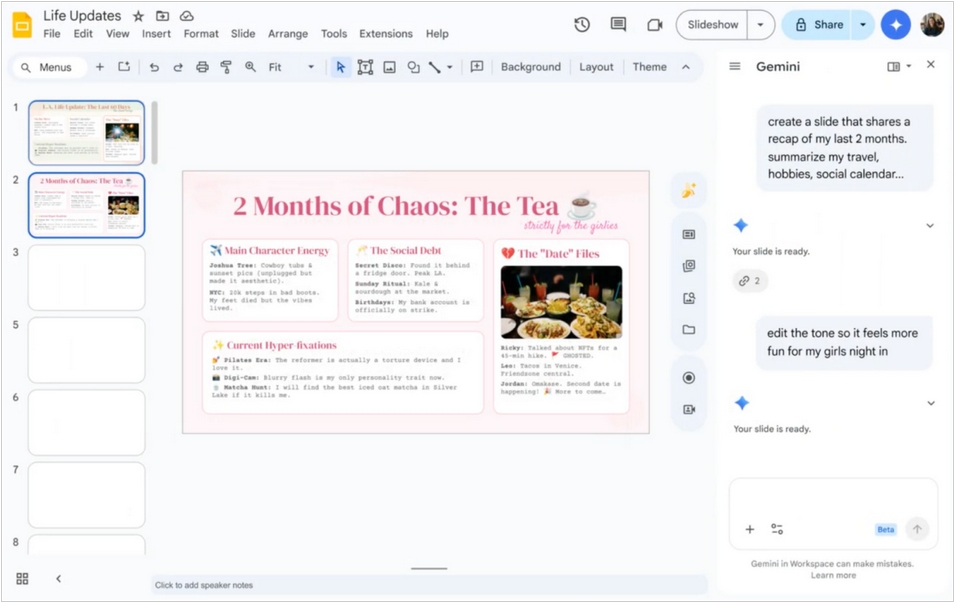Click the undo arrow in toolbar
954x602 pixels.
click(154, 67)
